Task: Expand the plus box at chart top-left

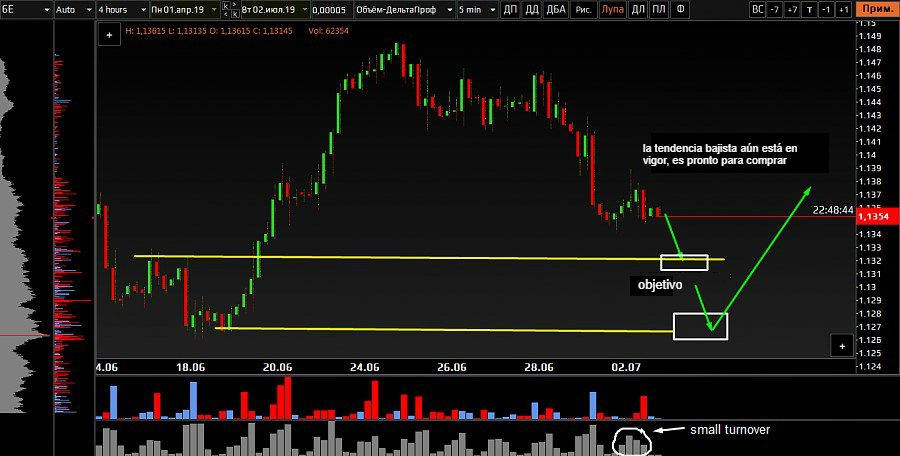Action: coord(107,33)
